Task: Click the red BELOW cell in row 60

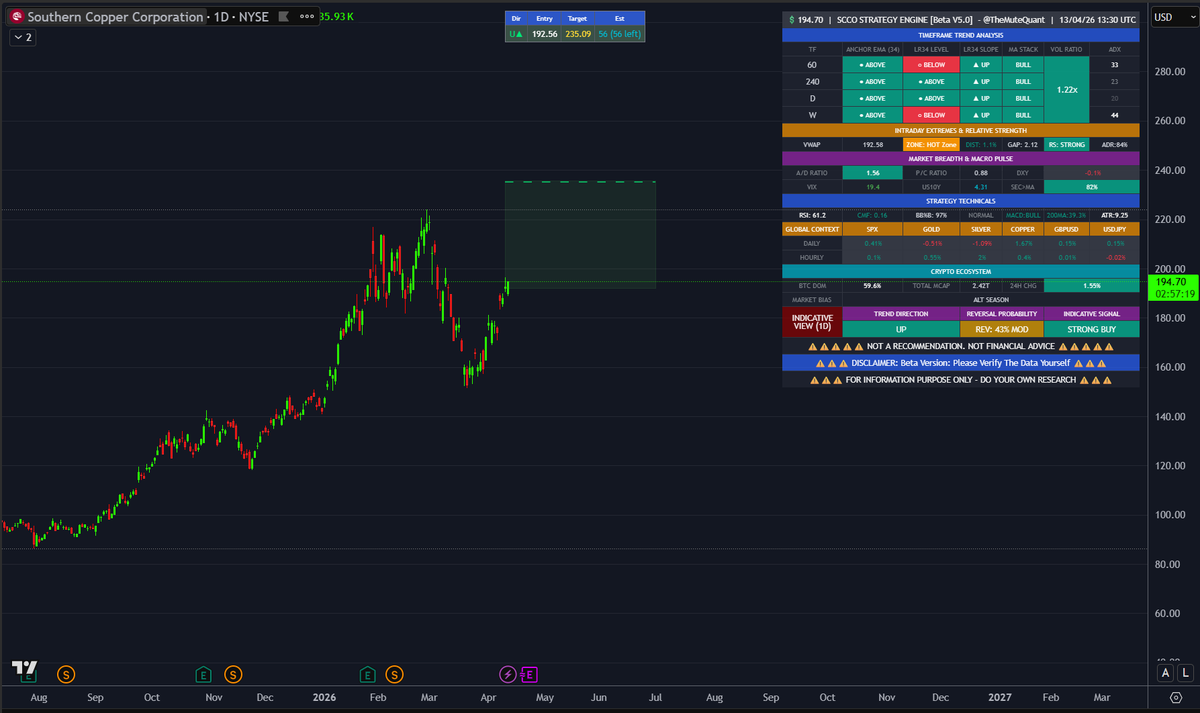Action: pyautogui.click(x=932, y=65)
